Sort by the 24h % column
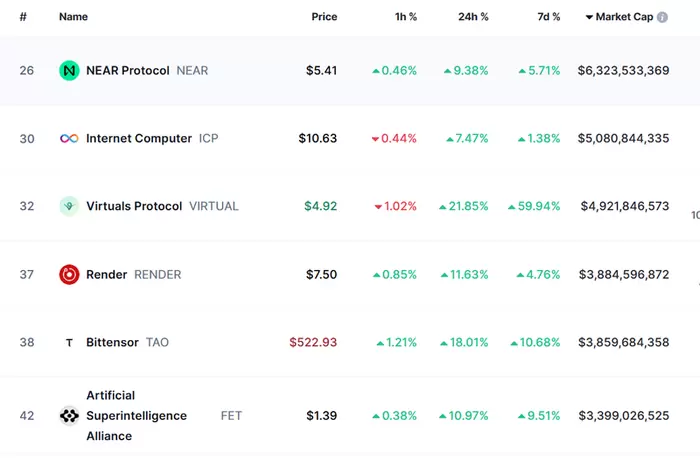 pos(473,17)
